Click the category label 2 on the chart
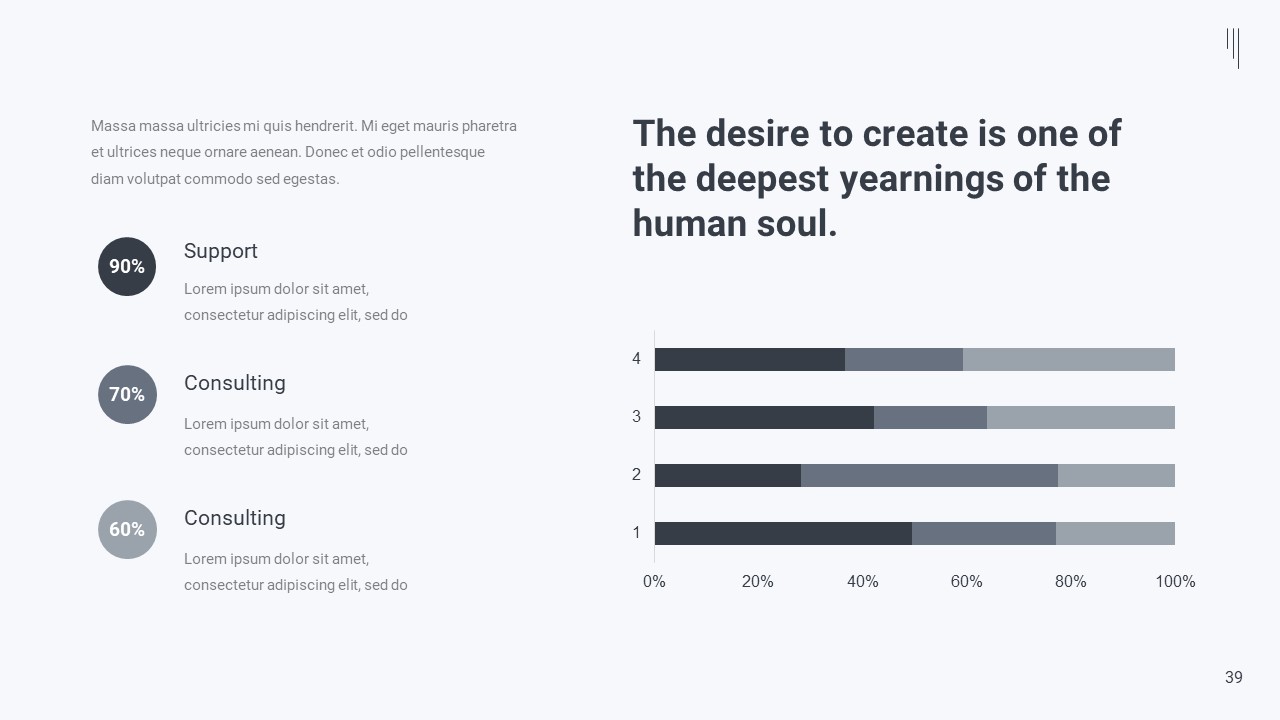1280x720 pixels. pyautogui.click(x=636, y=475)
